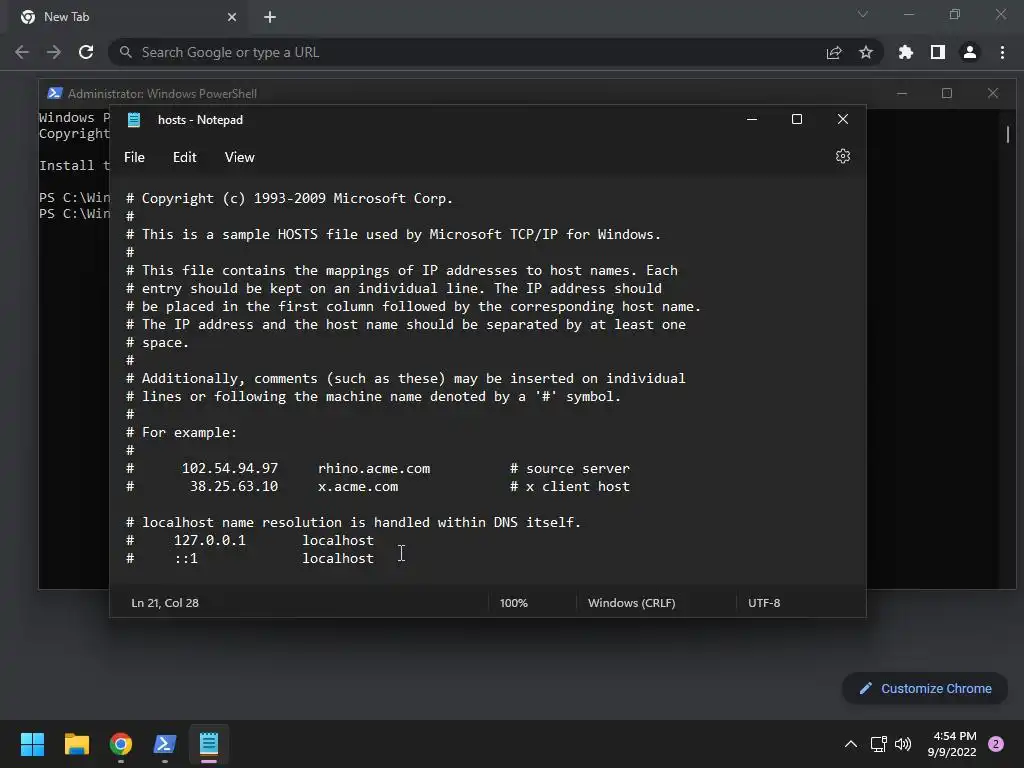Click the Administrator: Windows PowerShell title
Viewport: 1024px width, 768px height.
pos(162,93)
